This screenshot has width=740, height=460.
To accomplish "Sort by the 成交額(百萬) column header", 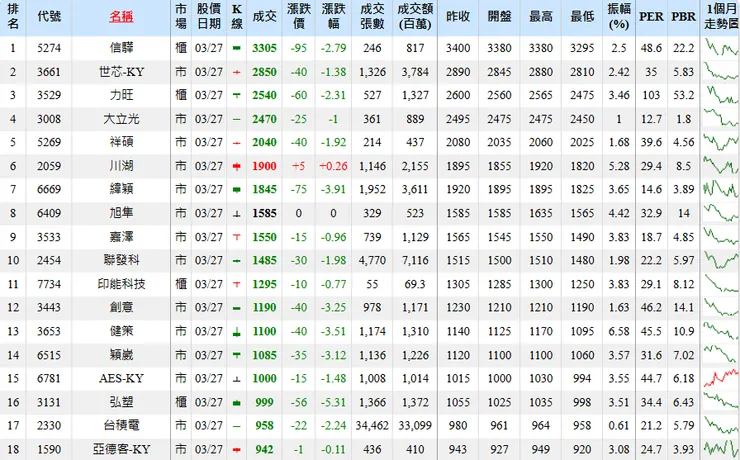I will (x=415, y=16).
